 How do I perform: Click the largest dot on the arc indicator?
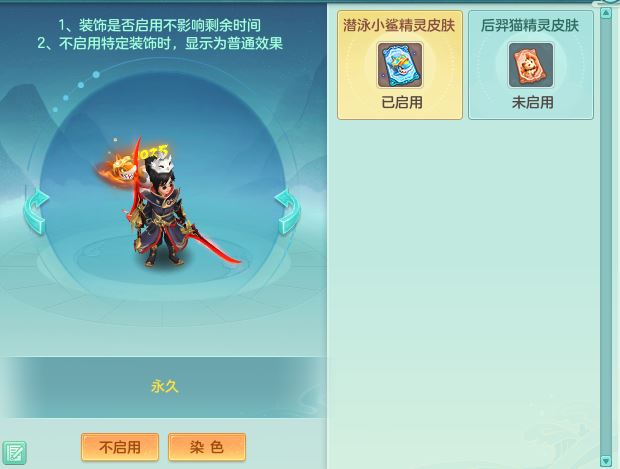tap(96, 74)
